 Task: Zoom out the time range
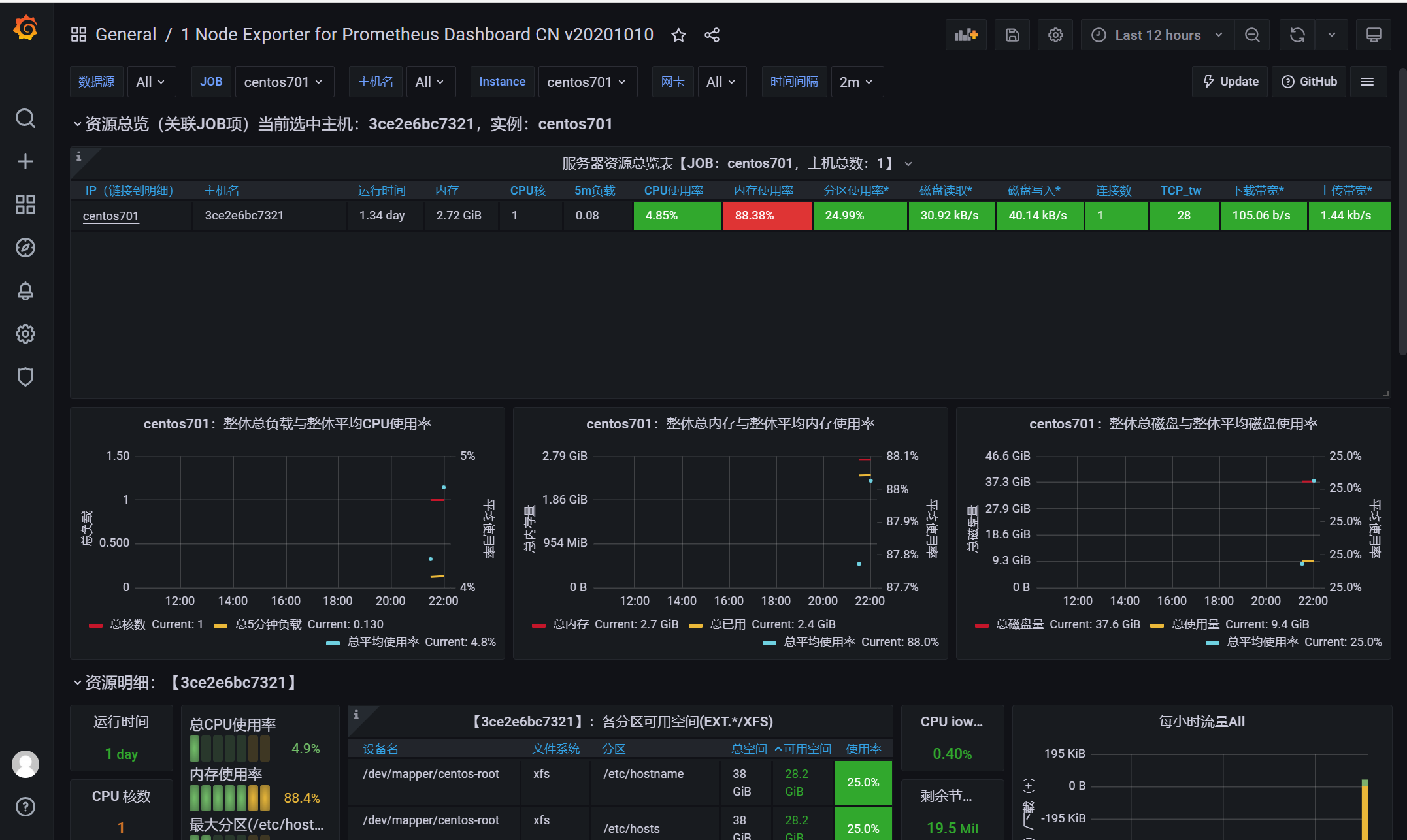tap(1252, 35)
